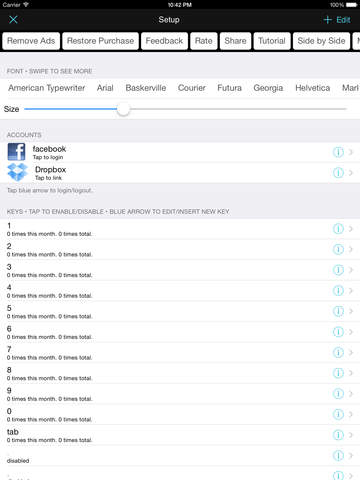This screenshot has width=360, height=480.
Task: Toggle the tab key enabled state
Action: tap(180, 435)
